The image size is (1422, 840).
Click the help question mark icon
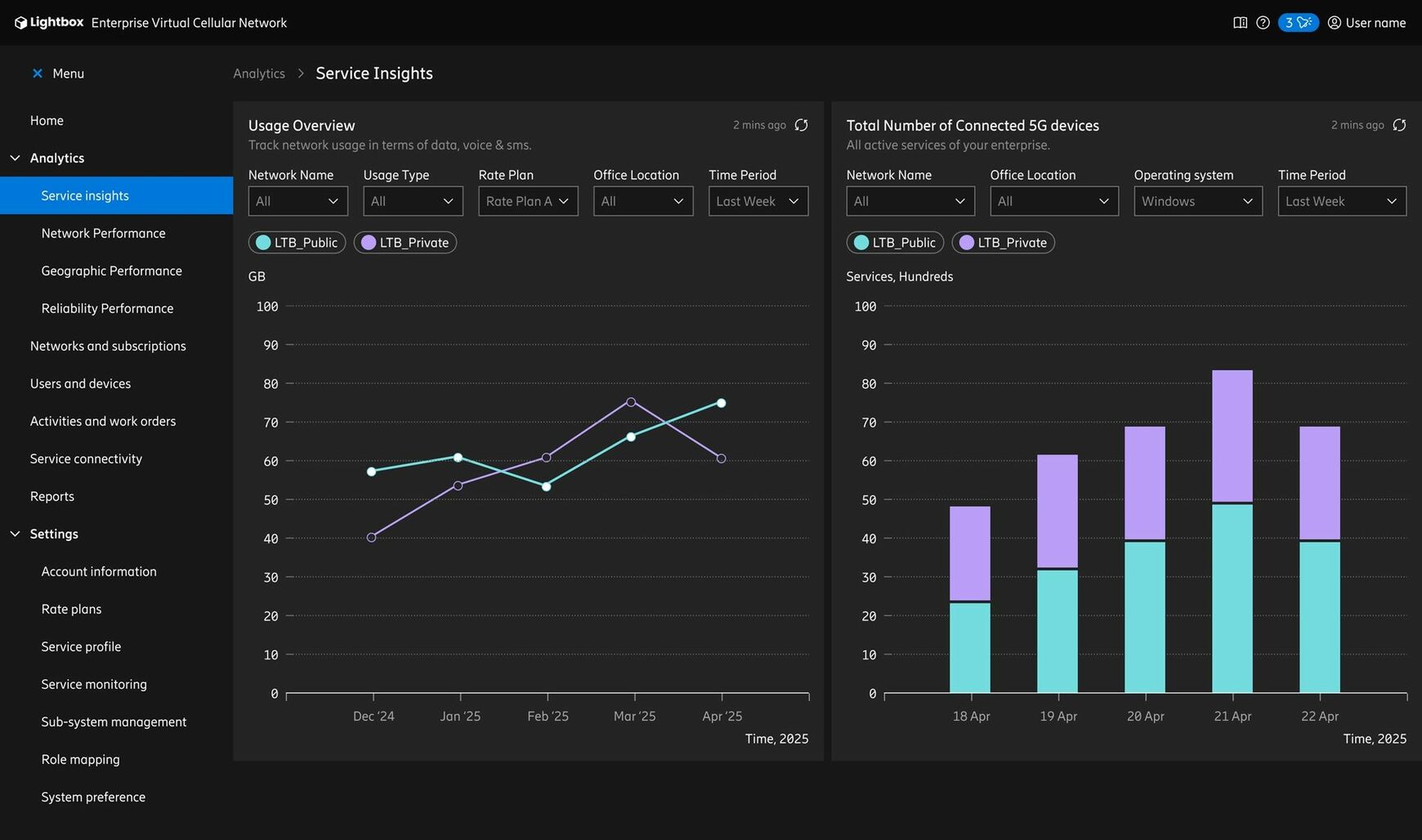pos(1263,23)
